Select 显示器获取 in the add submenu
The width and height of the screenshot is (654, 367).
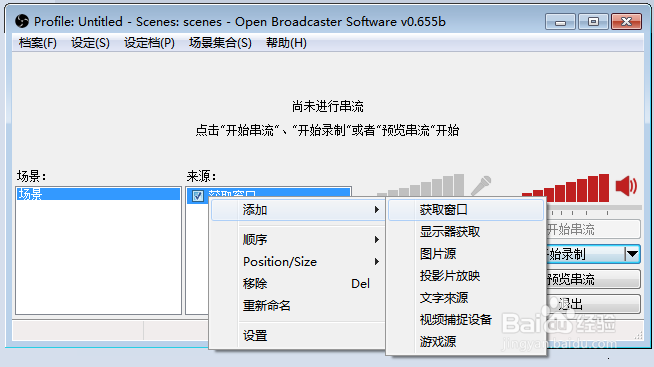[466, 231]
